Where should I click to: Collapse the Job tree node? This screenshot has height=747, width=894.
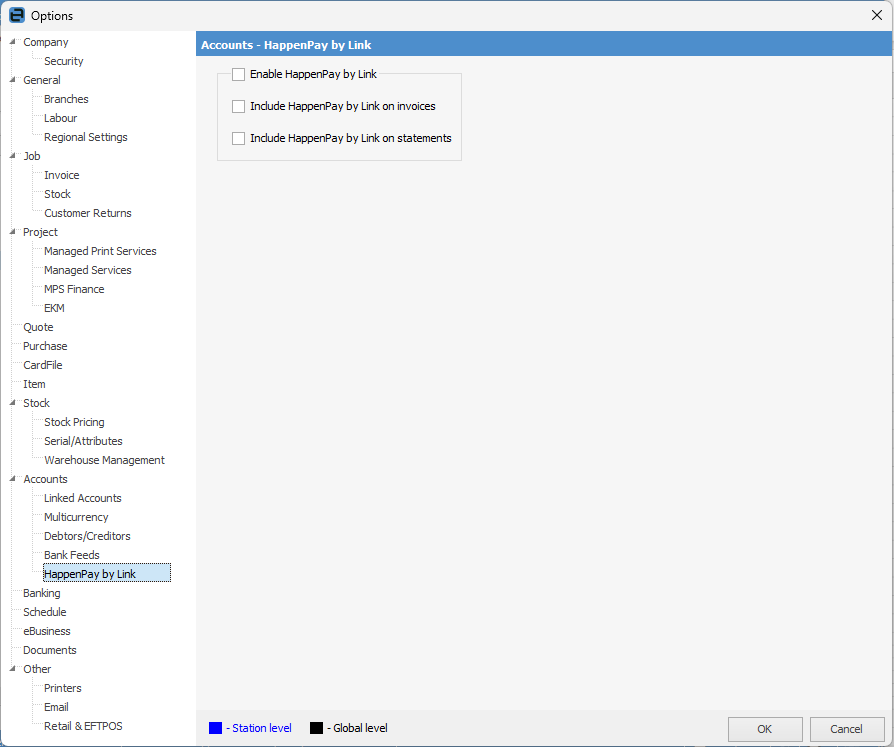click(13, 156)
